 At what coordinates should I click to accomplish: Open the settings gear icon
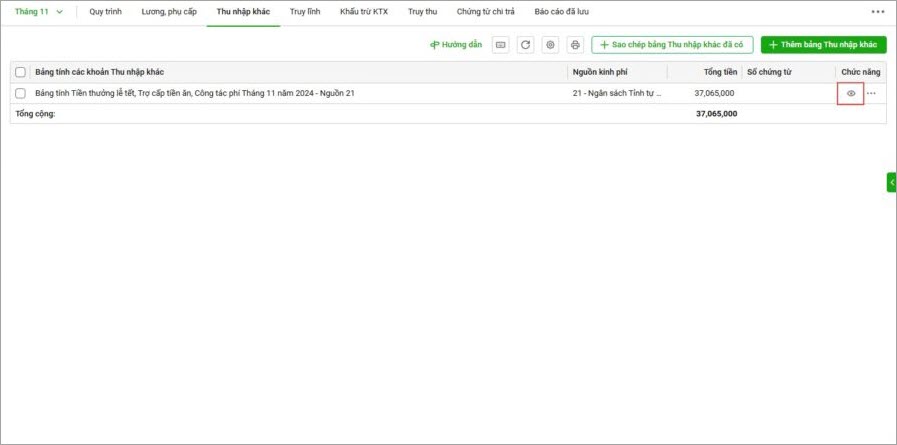(x=550, y=45)
